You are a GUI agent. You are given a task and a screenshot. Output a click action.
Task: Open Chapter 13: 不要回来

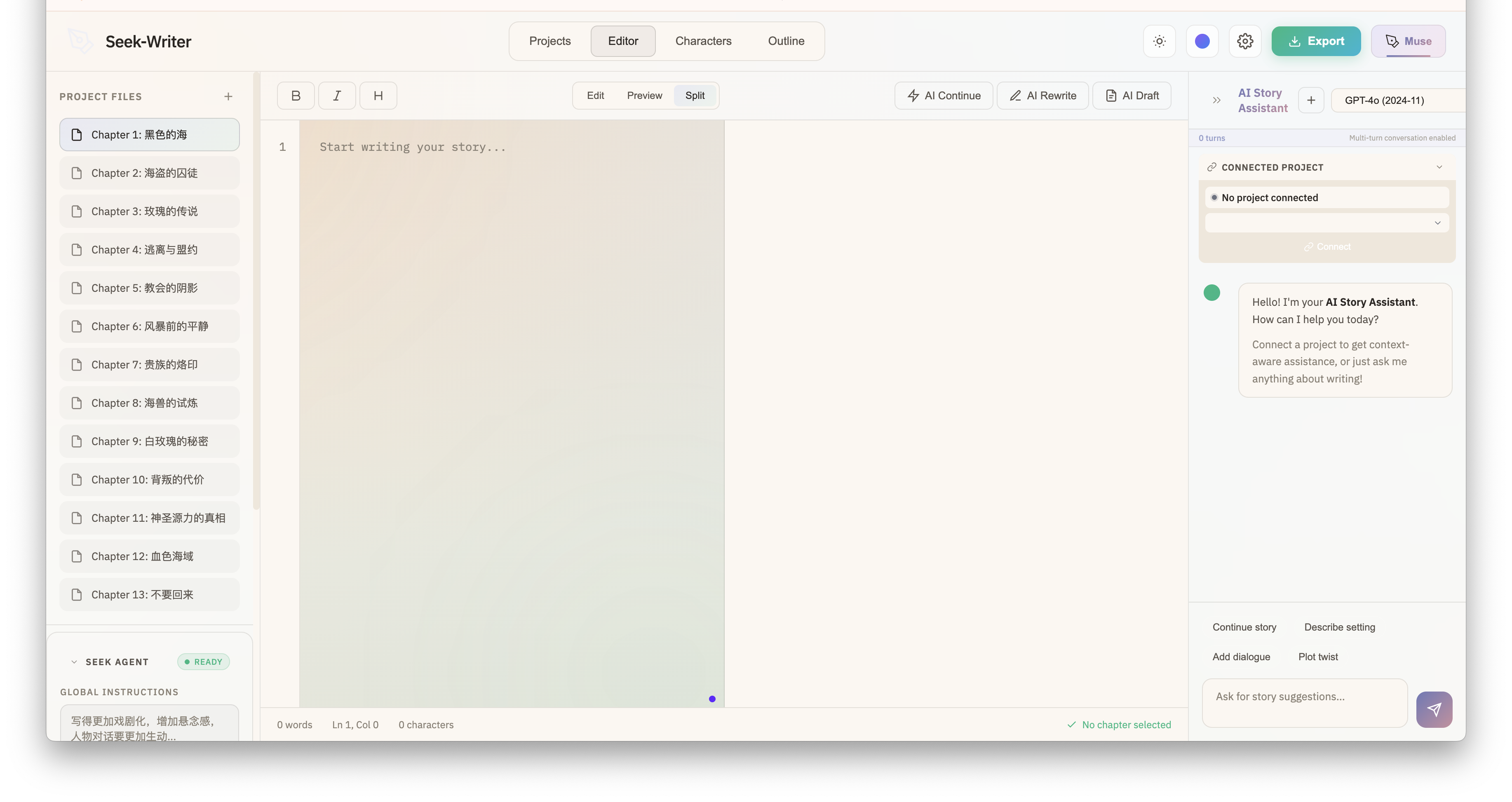tap(149, 595)
